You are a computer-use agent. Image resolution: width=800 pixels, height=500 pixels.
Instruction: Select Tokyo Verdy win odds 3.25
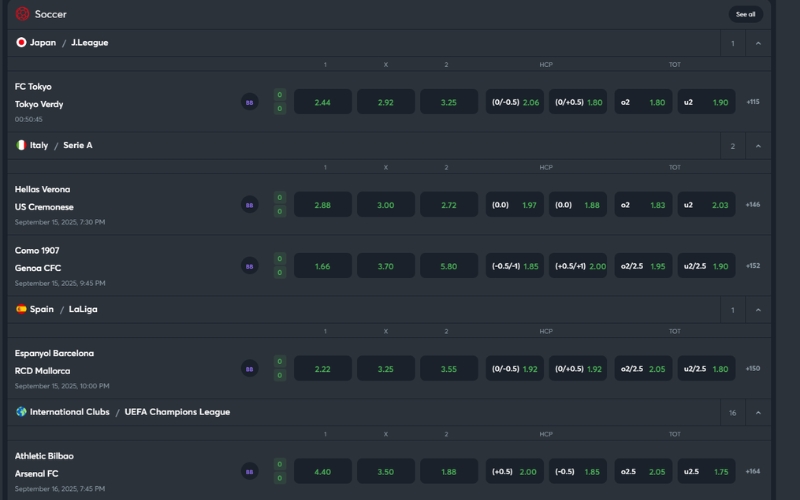point(449,102)
